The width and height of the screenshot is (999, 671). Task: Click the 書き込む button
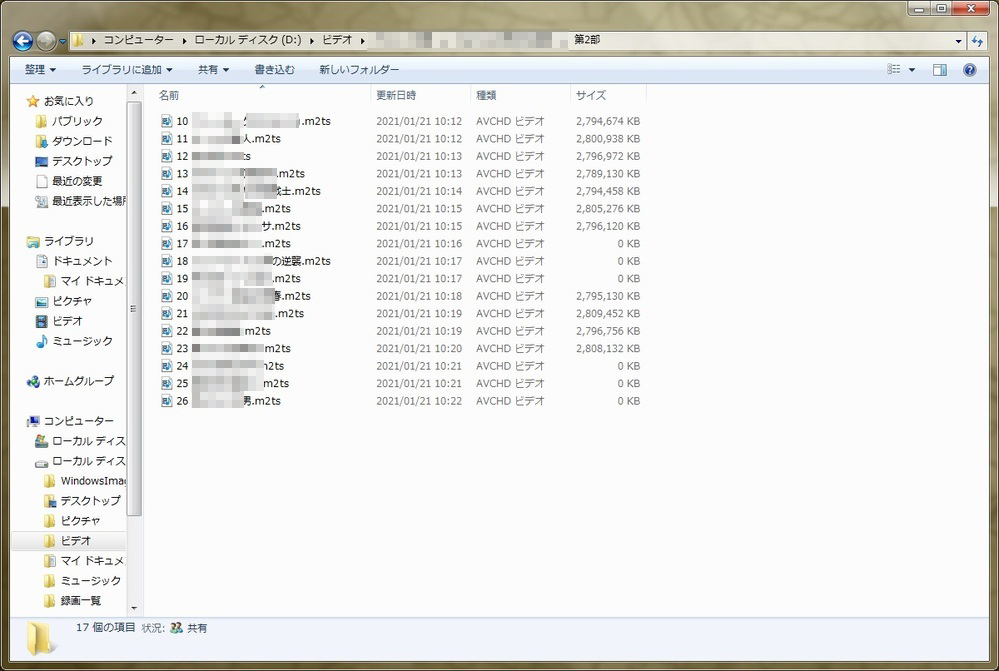click(x=274, y=70)
